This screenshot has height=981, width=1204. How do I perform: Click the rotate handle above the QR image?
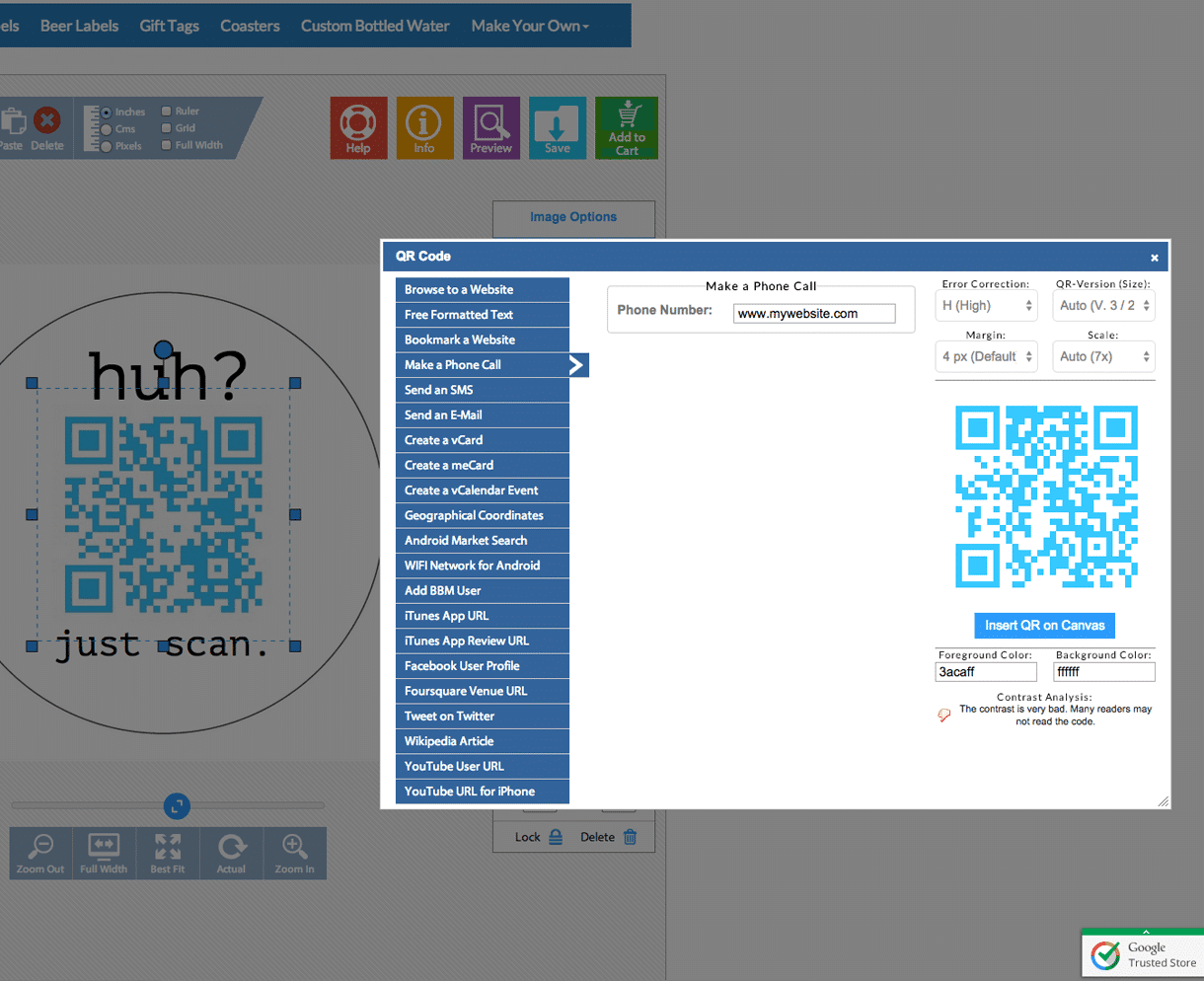click(164, 349)
